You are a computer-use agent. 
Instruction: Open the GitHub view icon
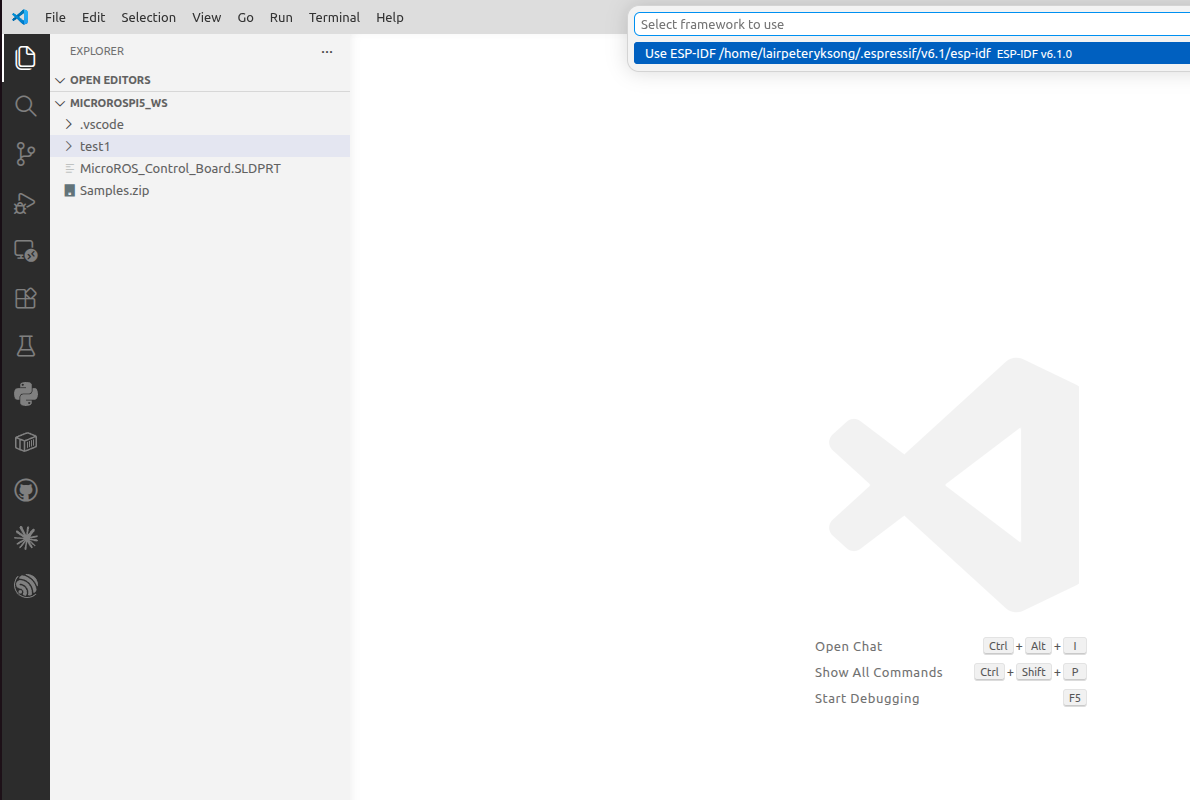25,490
